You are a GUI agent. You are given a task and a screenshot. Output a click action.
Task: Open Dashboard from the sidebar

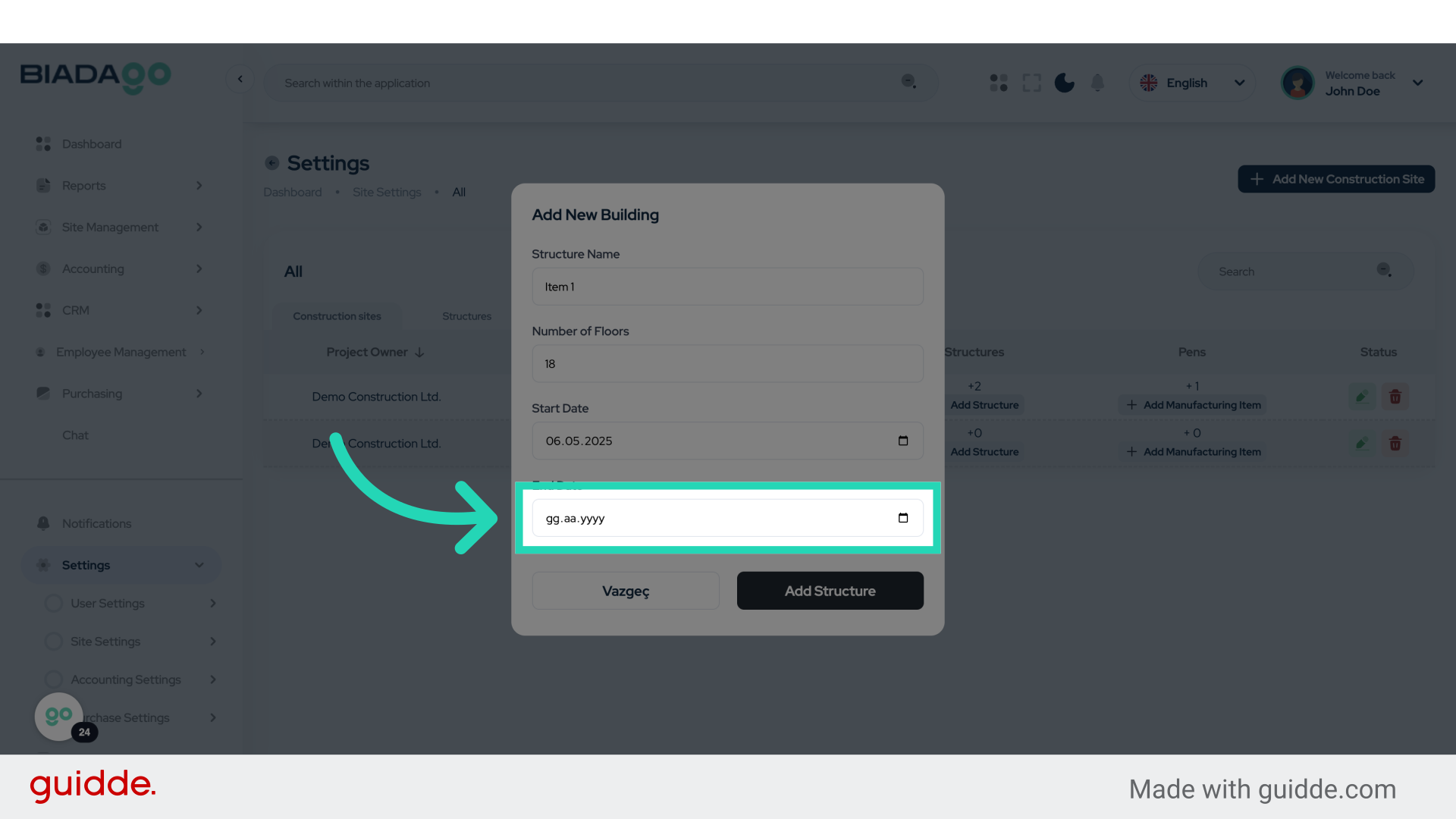92,144
